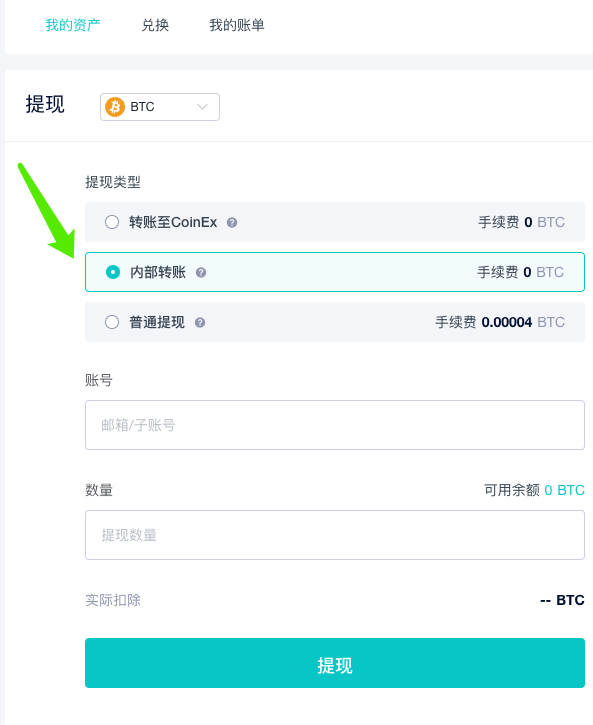Switch to 兑换 tab
Image resolution: width=593 pixels, height=725 pixels.
pyautogui.click(x=155, y=25)
